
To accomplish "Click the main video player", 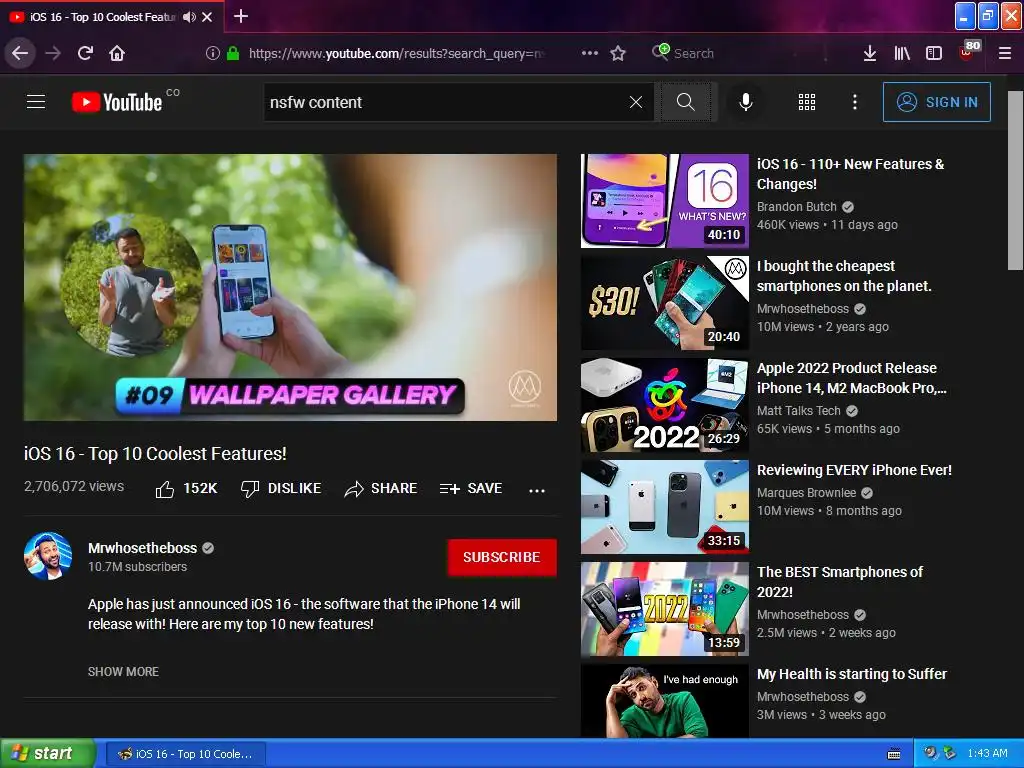I will tap(290, 287).
